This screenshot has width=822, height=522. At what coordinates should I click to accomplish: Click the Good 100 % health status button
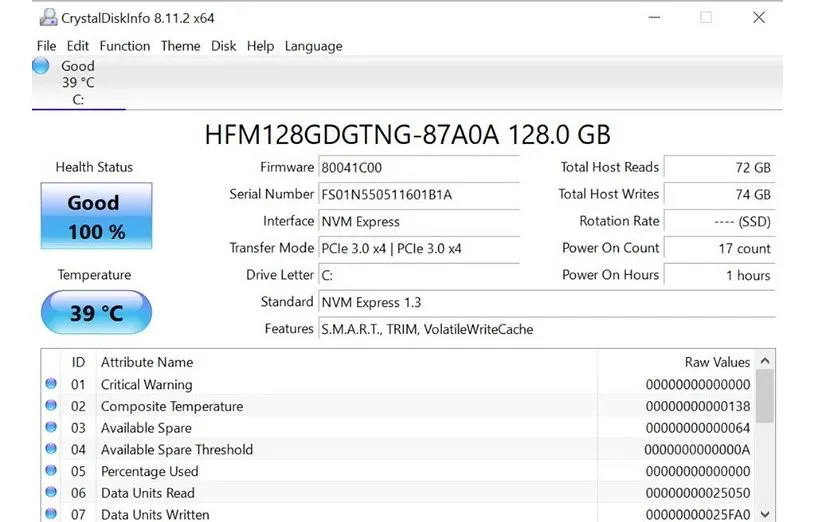click(x=96, y=216)
